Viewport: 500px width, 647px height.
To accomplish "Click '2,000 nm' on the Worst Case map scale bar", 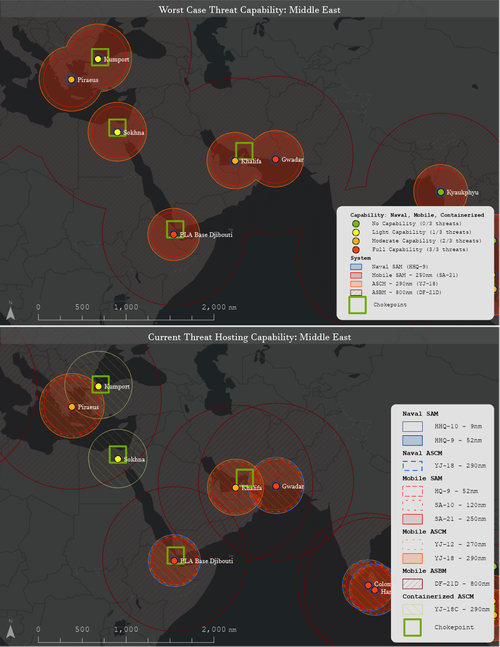I will pyautogui.click(x=219, y=307).
